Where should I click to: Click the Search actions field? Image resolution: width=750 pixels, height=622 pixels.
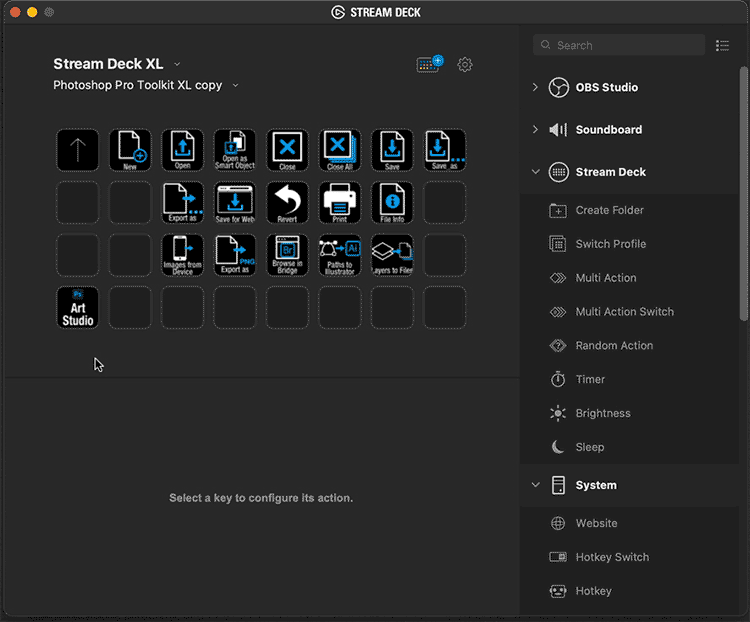click(619, 45)
